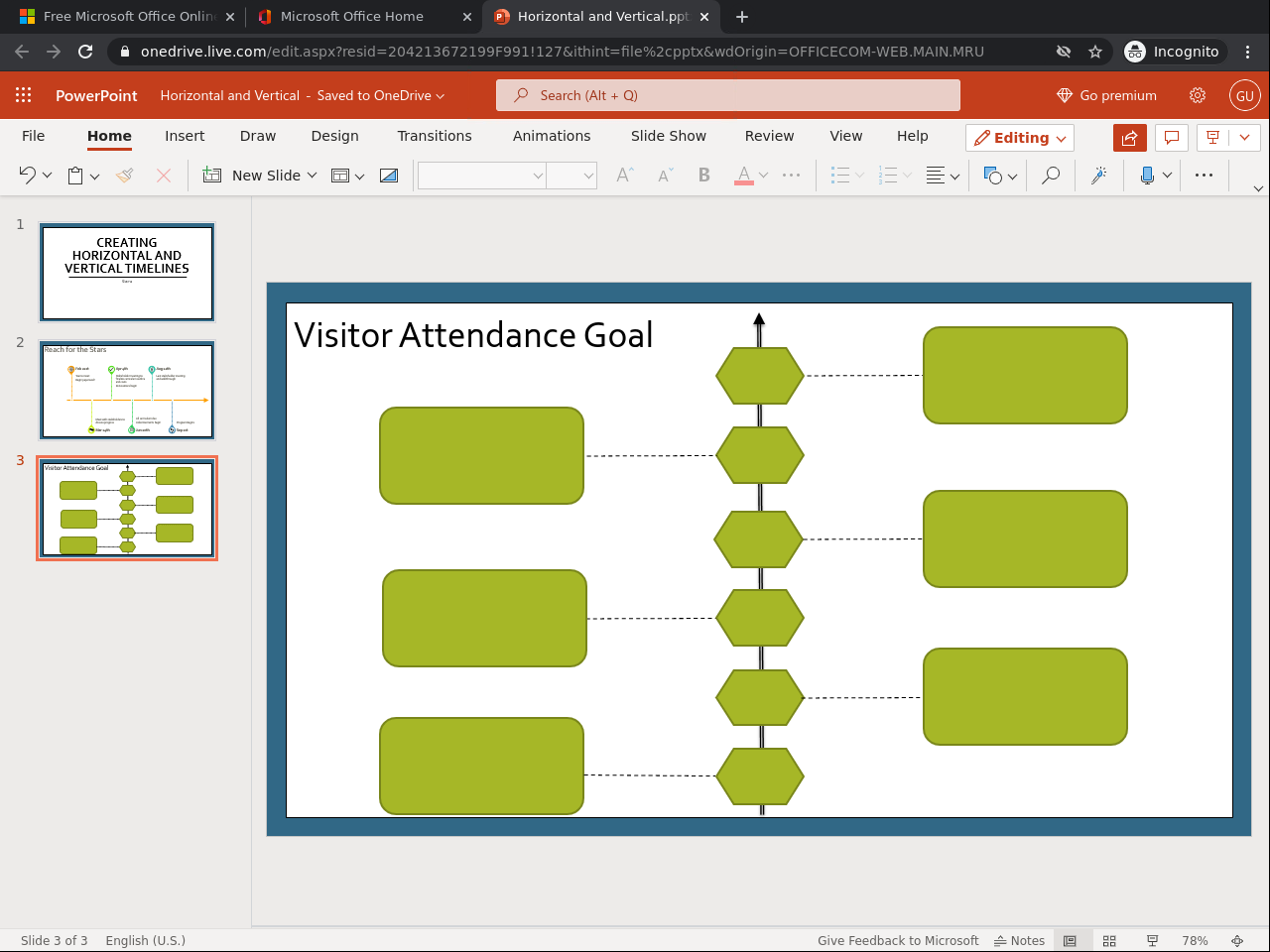1270x952 pixels.
Task: Open the file name and save status dropdown
Action: (x=303, y=95)
